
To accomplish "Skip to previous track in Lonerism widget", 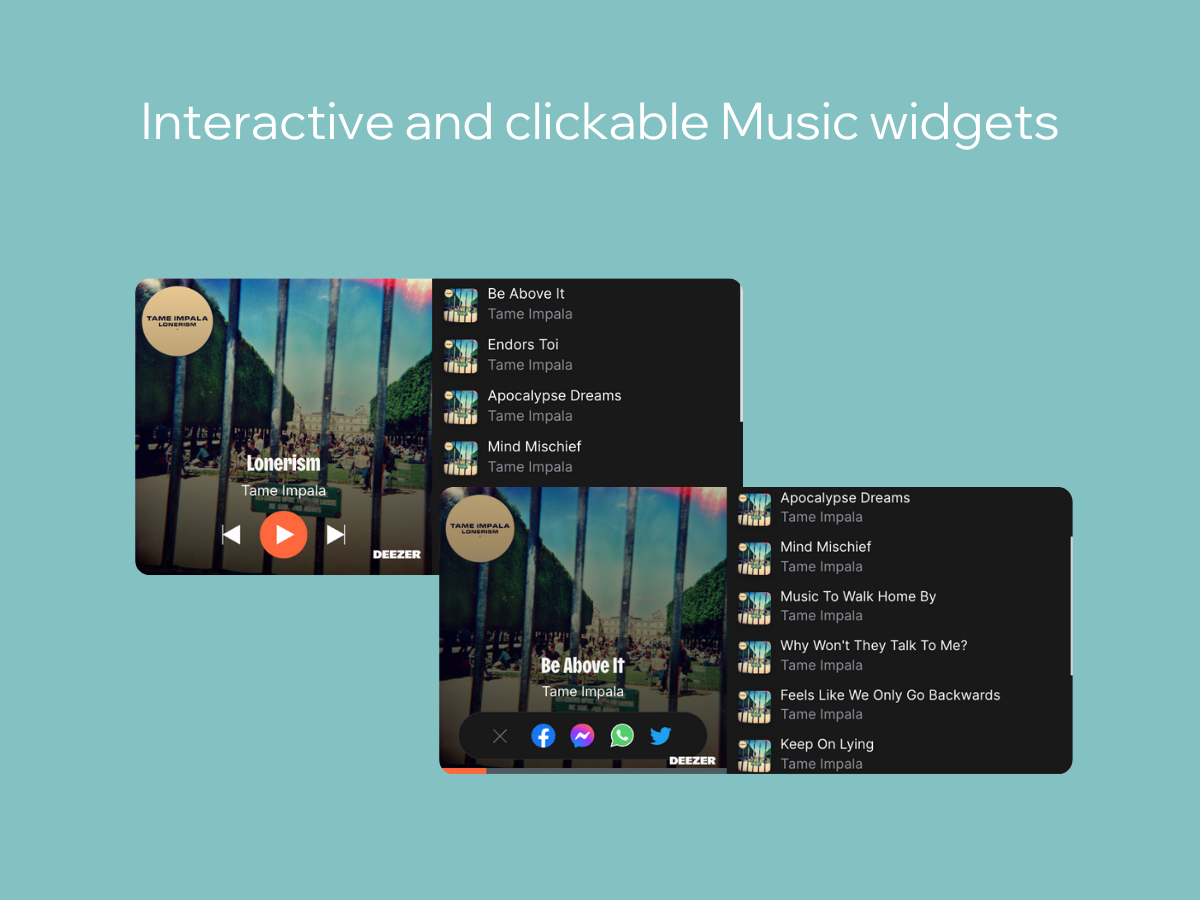I will coord(231,534).
